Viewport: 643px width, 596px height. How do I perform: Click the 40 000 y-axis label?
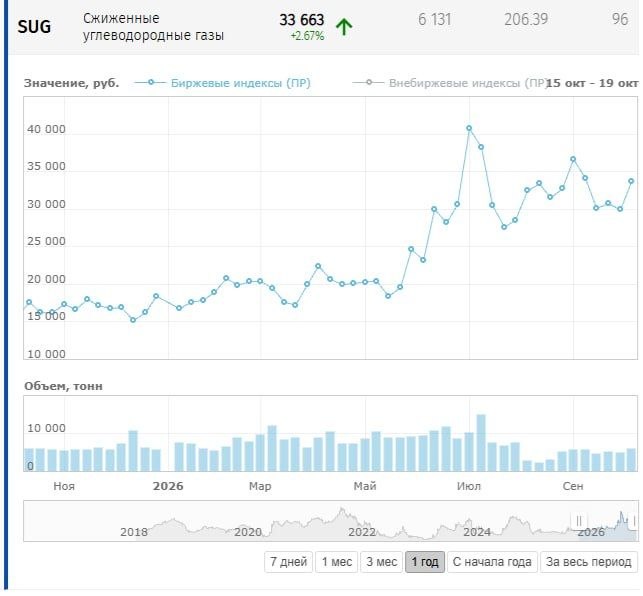[46, 129]
